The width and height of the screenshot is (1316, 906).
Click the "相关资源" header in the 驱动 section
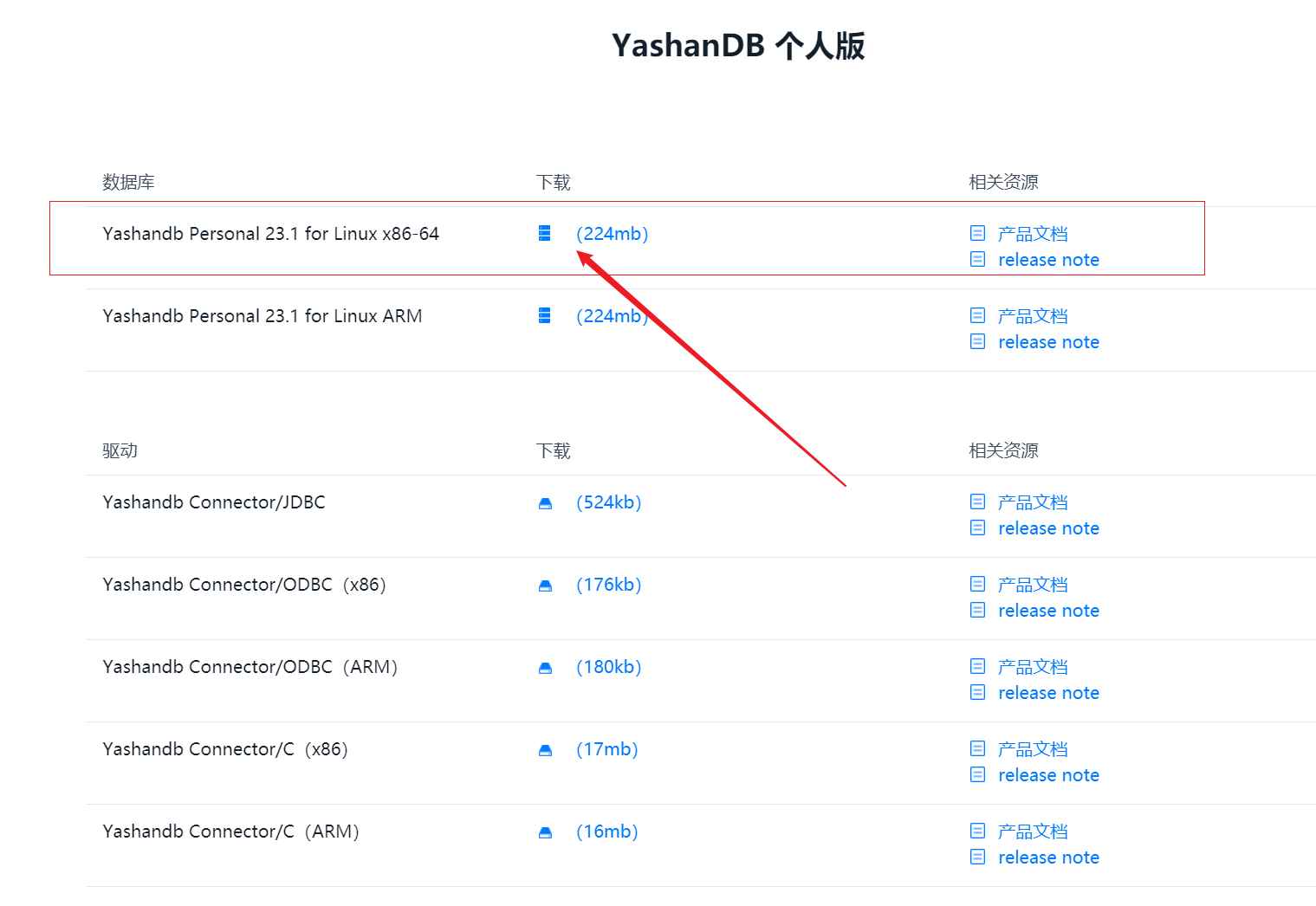click(1003, 450)
